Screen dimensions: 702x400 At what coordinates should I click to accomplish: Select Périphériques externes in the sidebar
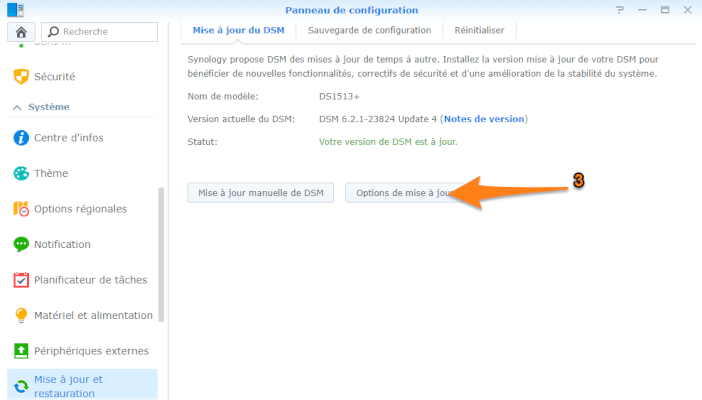point(82,351)
